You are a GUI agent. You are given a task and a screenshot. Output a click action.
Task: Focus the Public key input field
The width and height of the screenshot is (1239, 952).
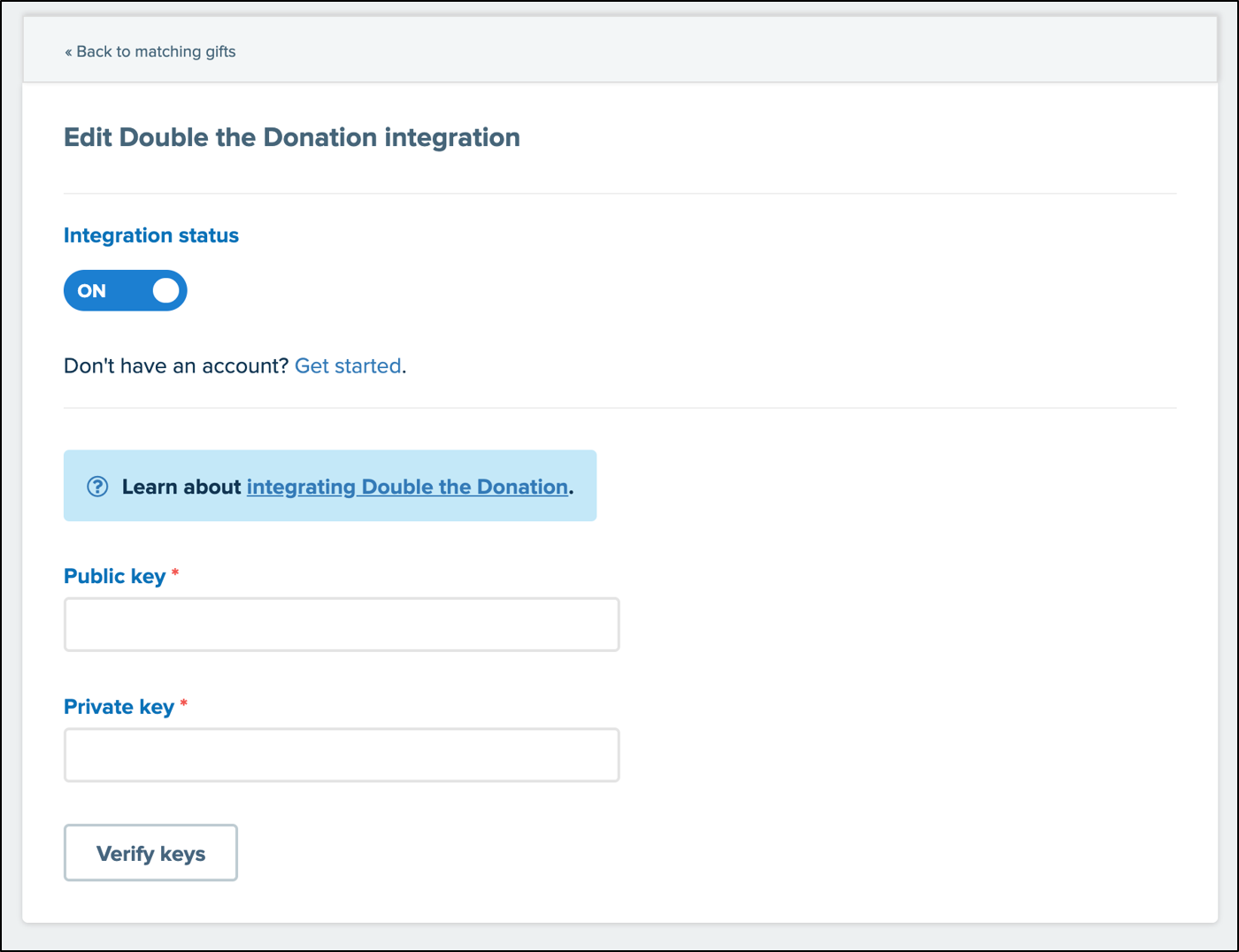[x=342, y=625]
